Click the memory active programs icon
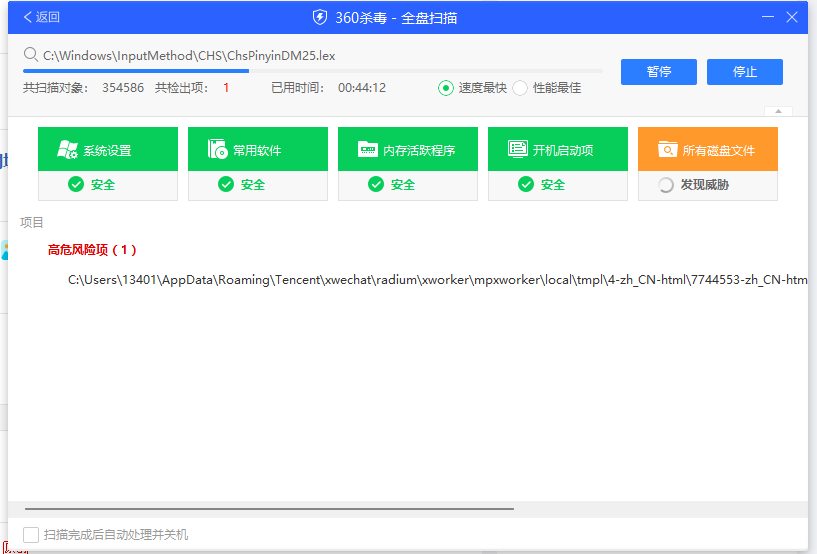 click(x=368, y=150)
